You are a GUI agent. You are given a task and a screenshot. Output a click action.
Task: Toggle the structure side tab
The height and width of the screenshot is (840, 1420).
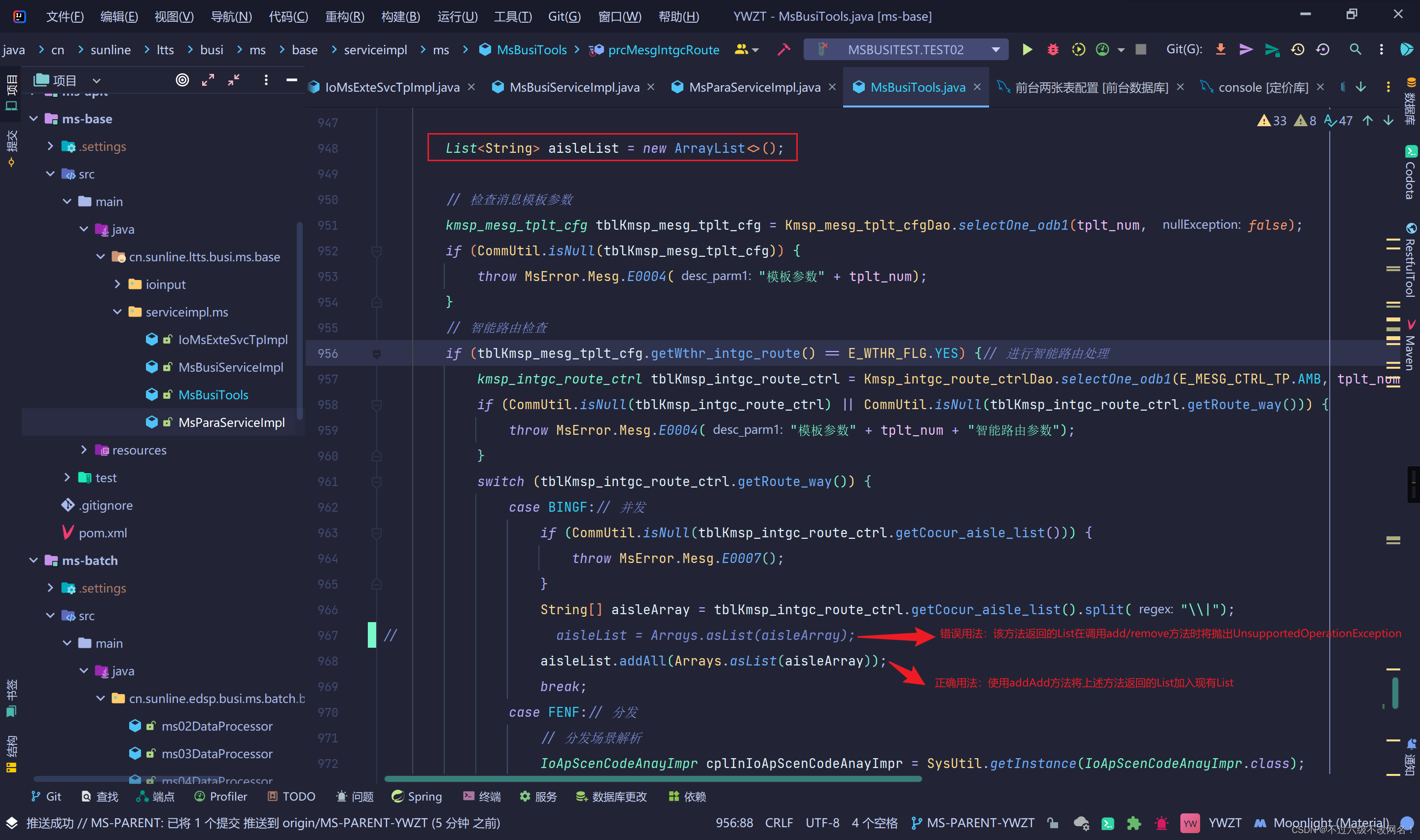click(11, 754)
